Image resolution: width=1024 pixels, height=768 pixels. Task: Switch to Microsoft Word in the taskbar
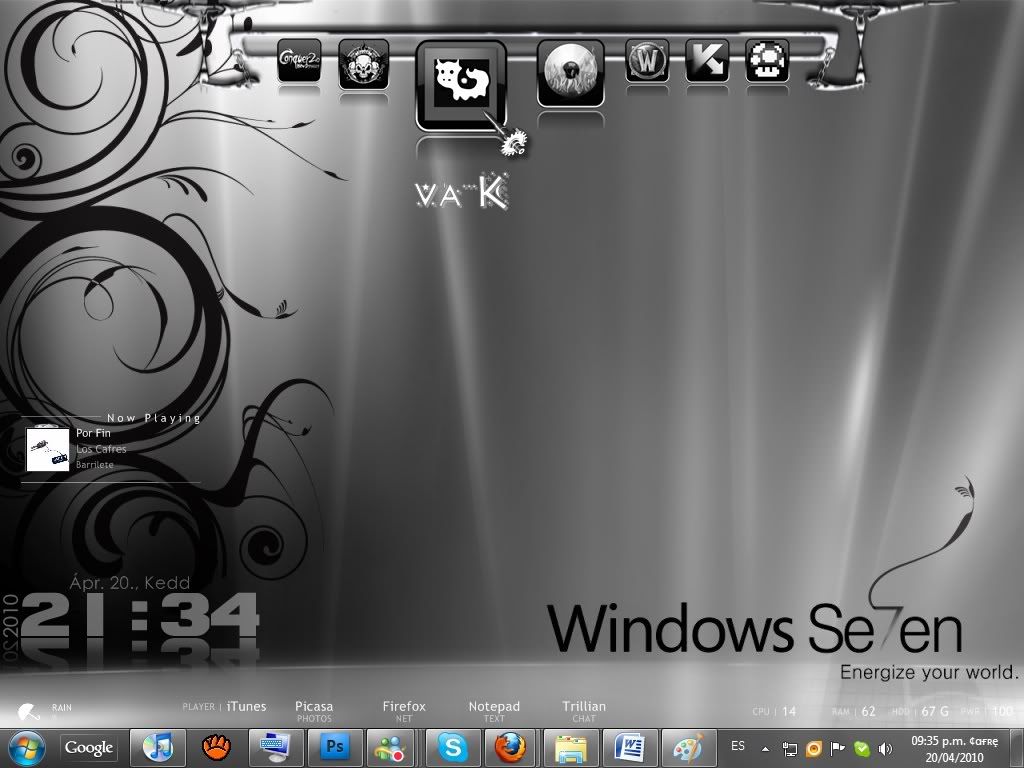tap(630, 748)
